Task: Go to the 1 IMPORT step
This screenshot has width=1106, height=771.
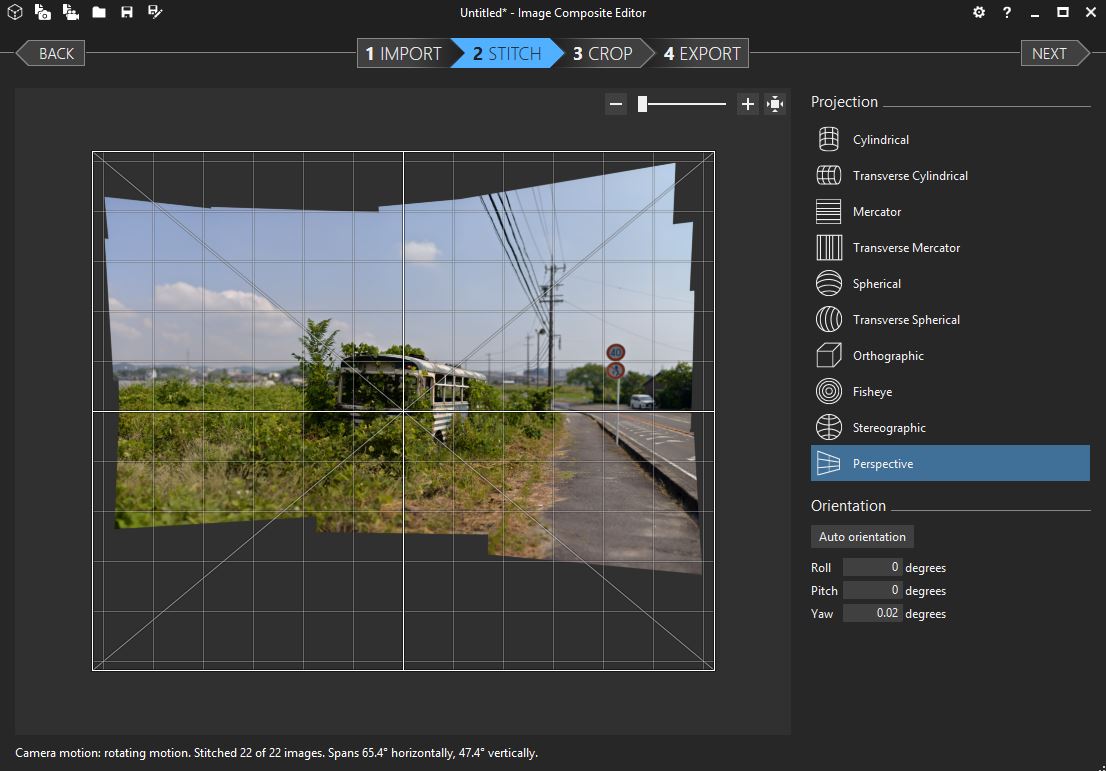Action: click(x=403, y=54)
